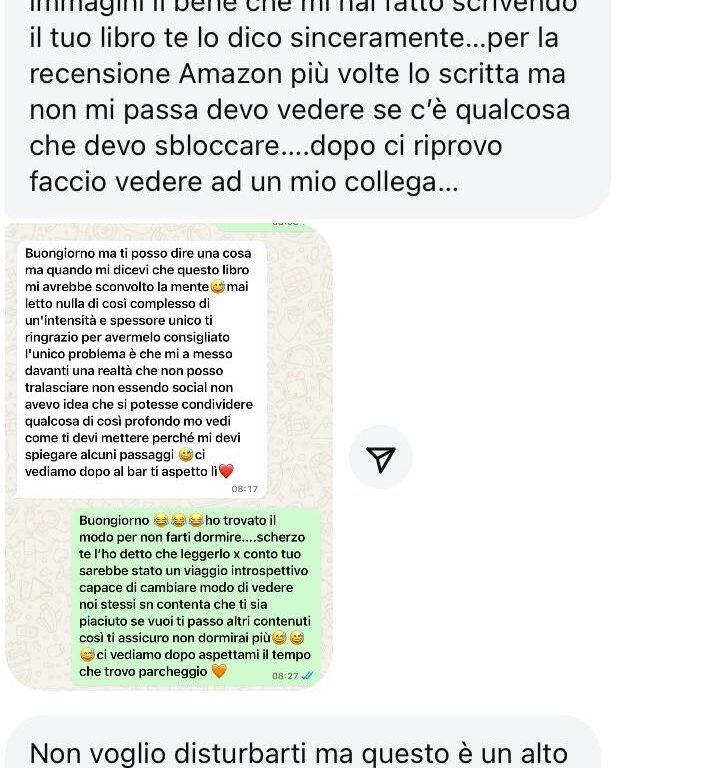
Task: Click the line faccio vedere ad un mio collega
Action: 243,182
